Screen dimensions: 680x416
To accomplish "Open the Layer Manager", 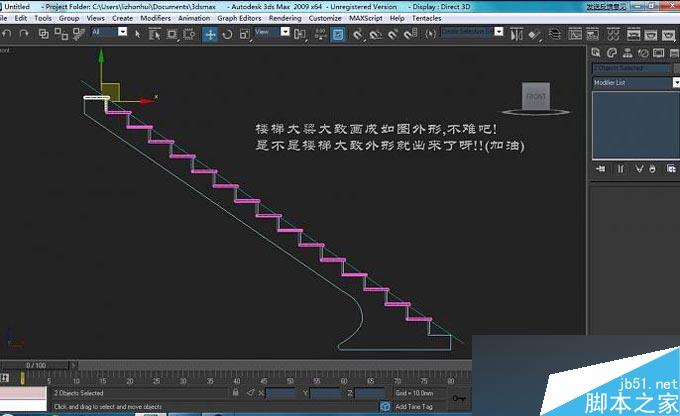I will (555, 34).
